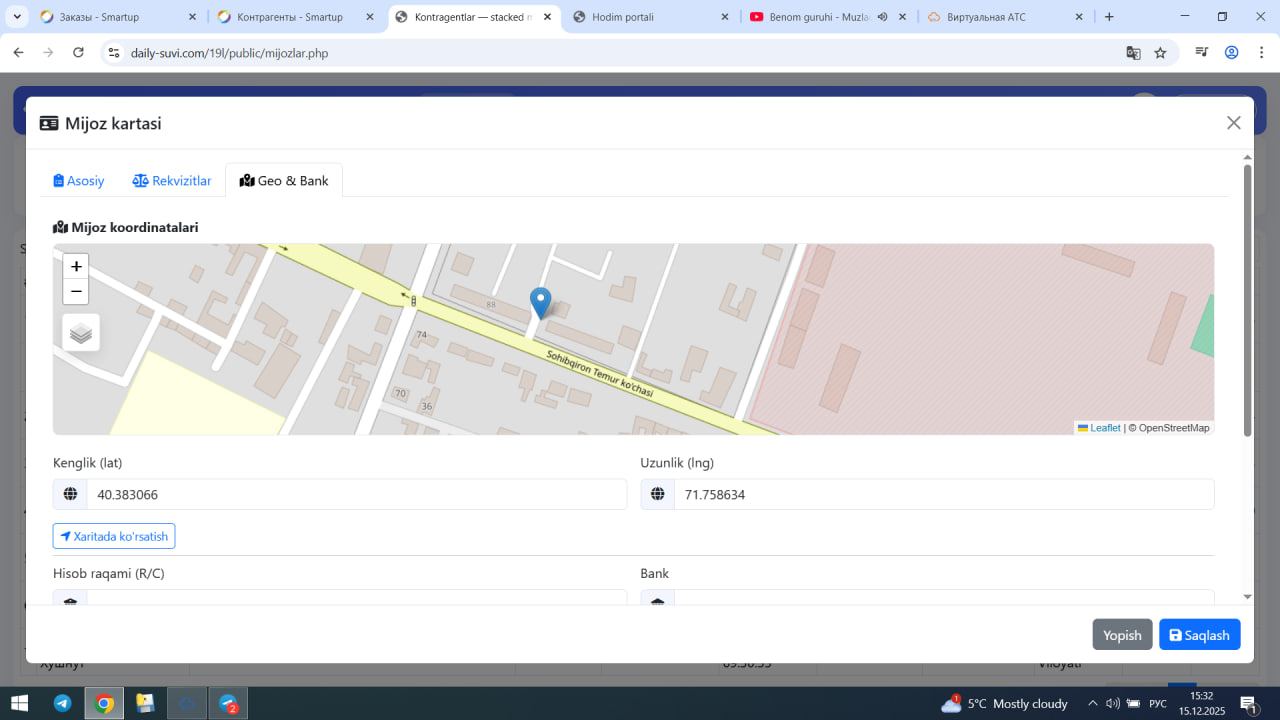
Task: Click the Kenglik (lat) input field
Action: click(357, 494)
